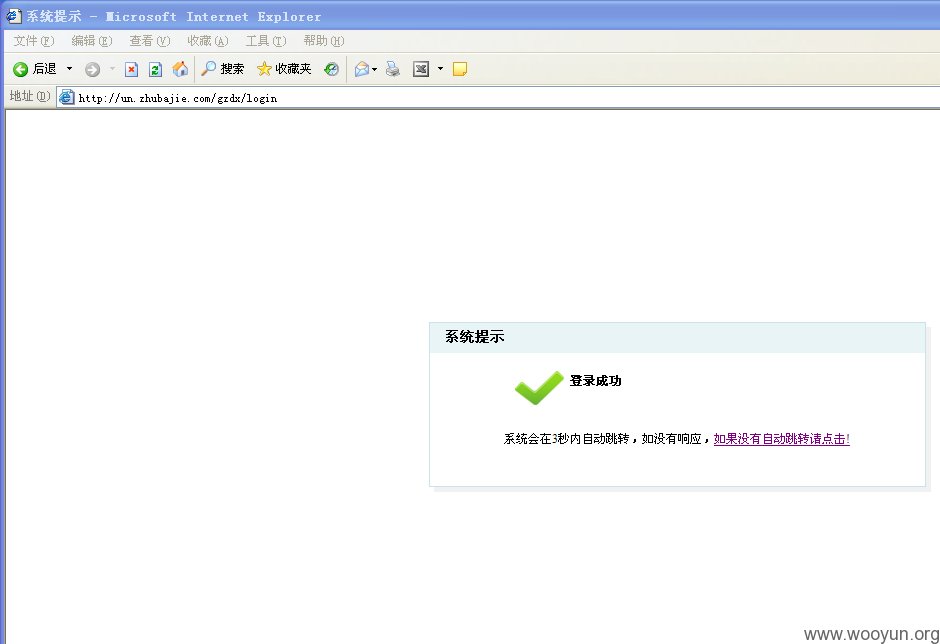The image size is (940, 644).
Task: Click the IE icon in title bar
Action: pos(13,16)
